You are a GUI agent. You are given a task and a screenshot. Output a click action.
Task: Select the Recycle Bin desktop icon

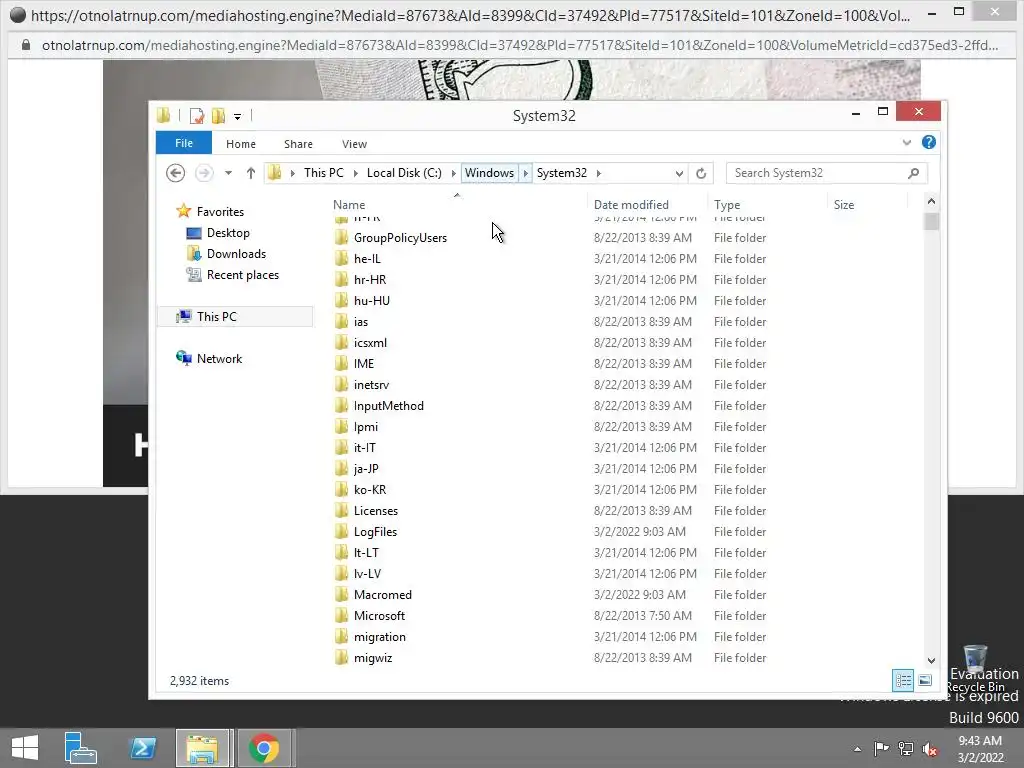coord(975,669)
